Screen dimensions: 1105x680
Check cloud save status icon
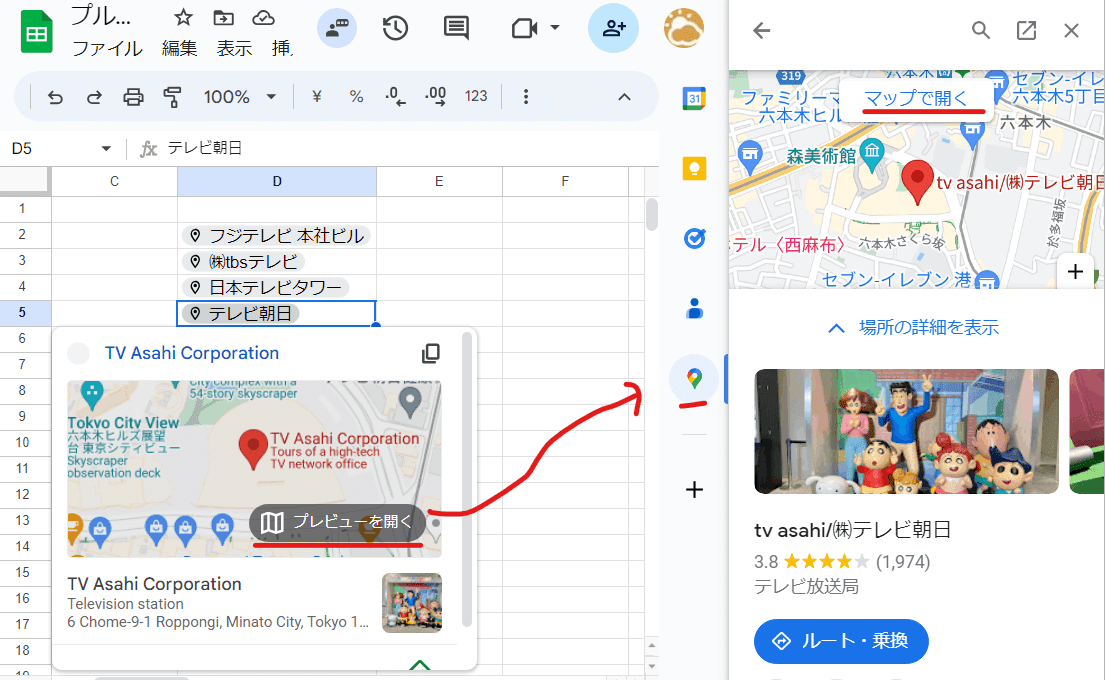264,18
